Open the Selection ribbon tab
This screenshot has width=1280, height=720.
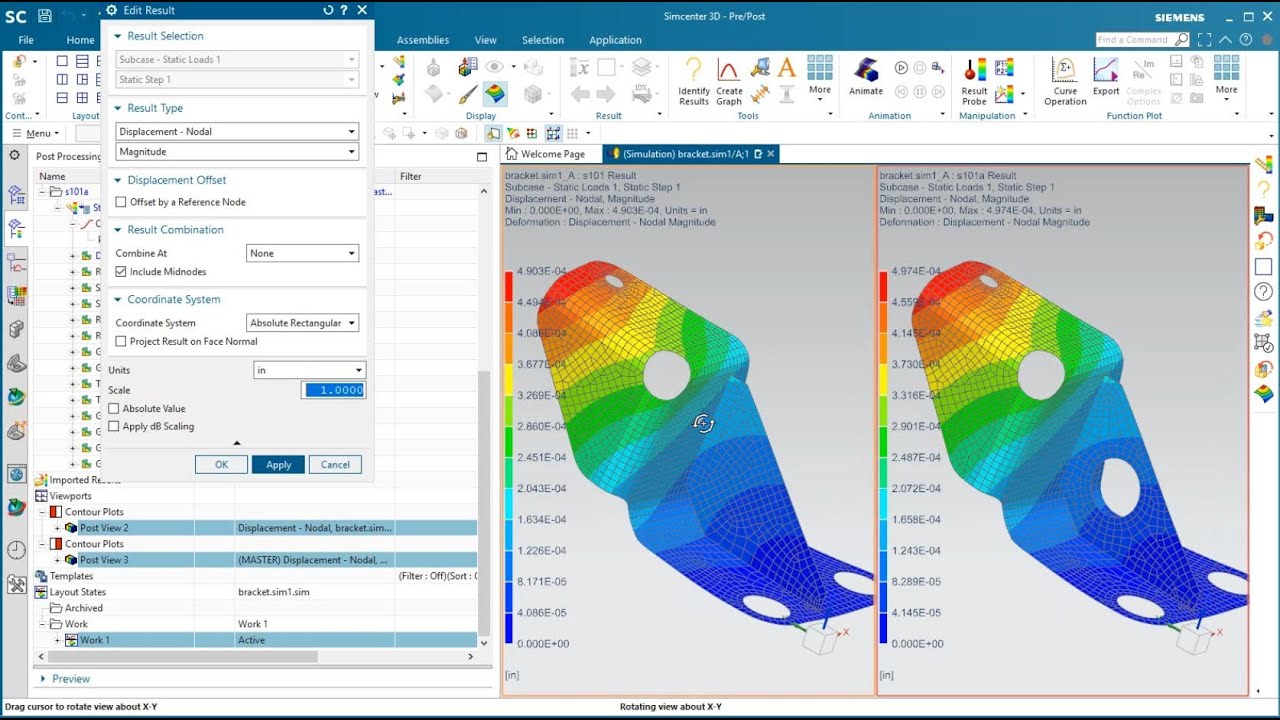coord(543,40)
